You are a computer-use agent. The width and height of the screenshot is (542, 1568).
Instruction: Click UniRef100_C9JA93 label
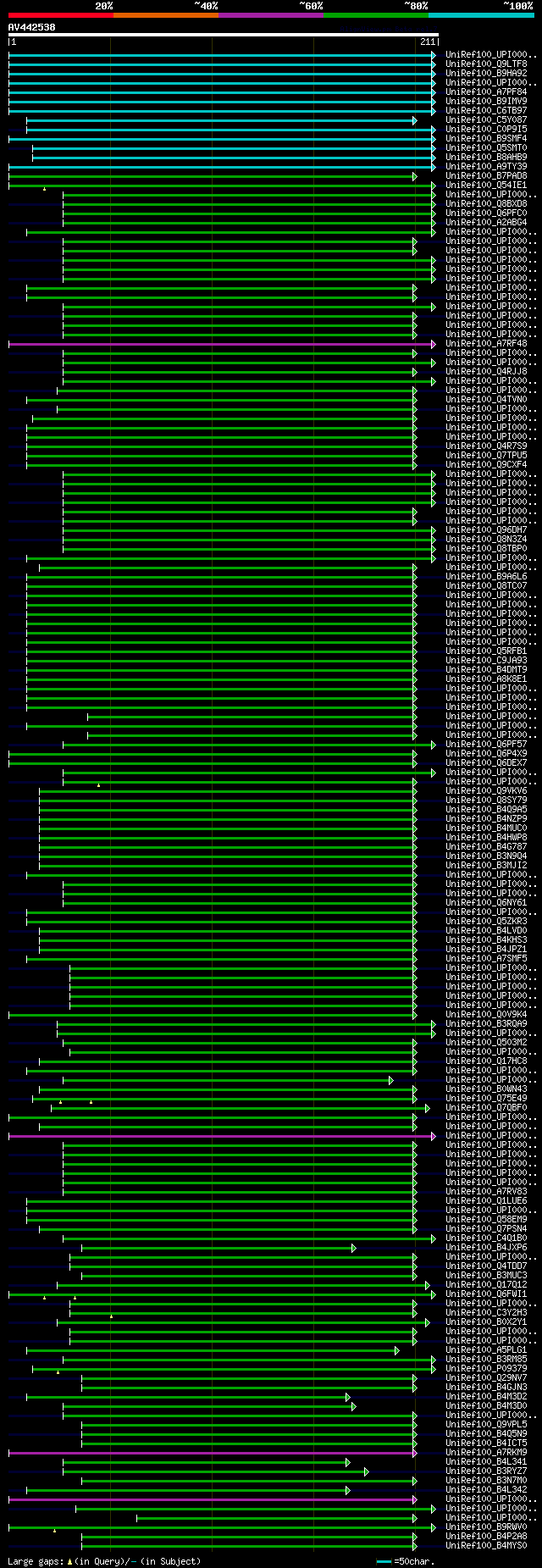pos(486,661)
